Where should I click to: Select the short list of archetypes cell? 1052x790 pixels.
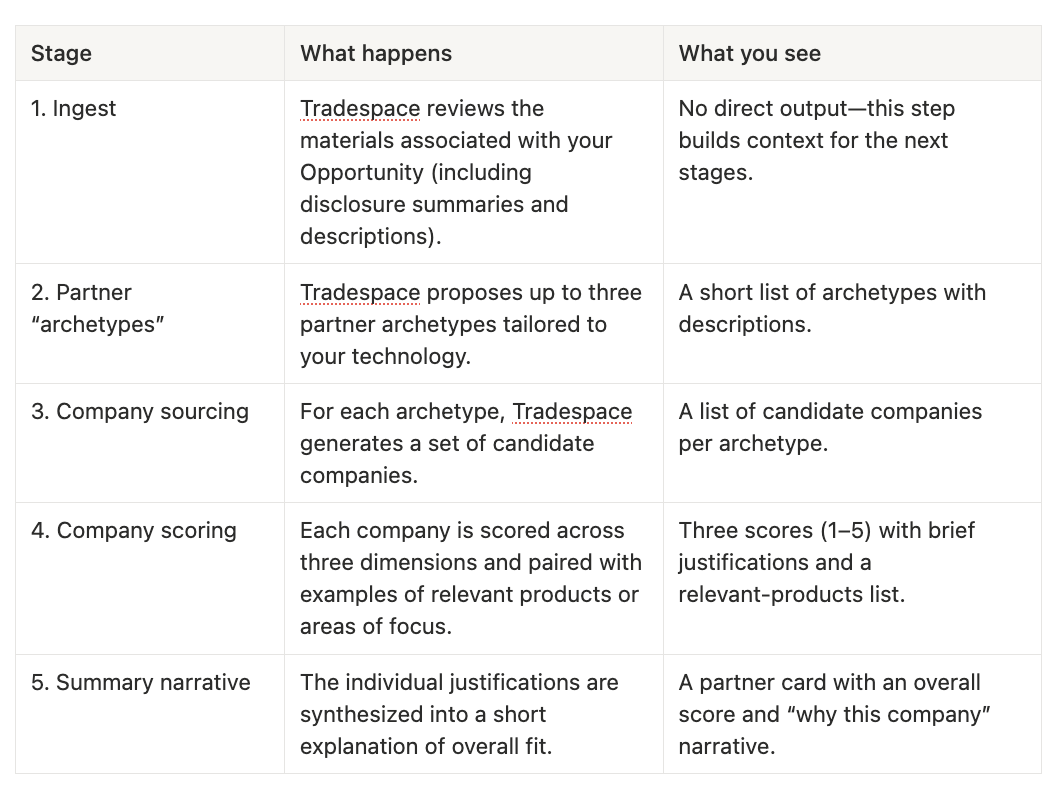(x=852, y=324)
